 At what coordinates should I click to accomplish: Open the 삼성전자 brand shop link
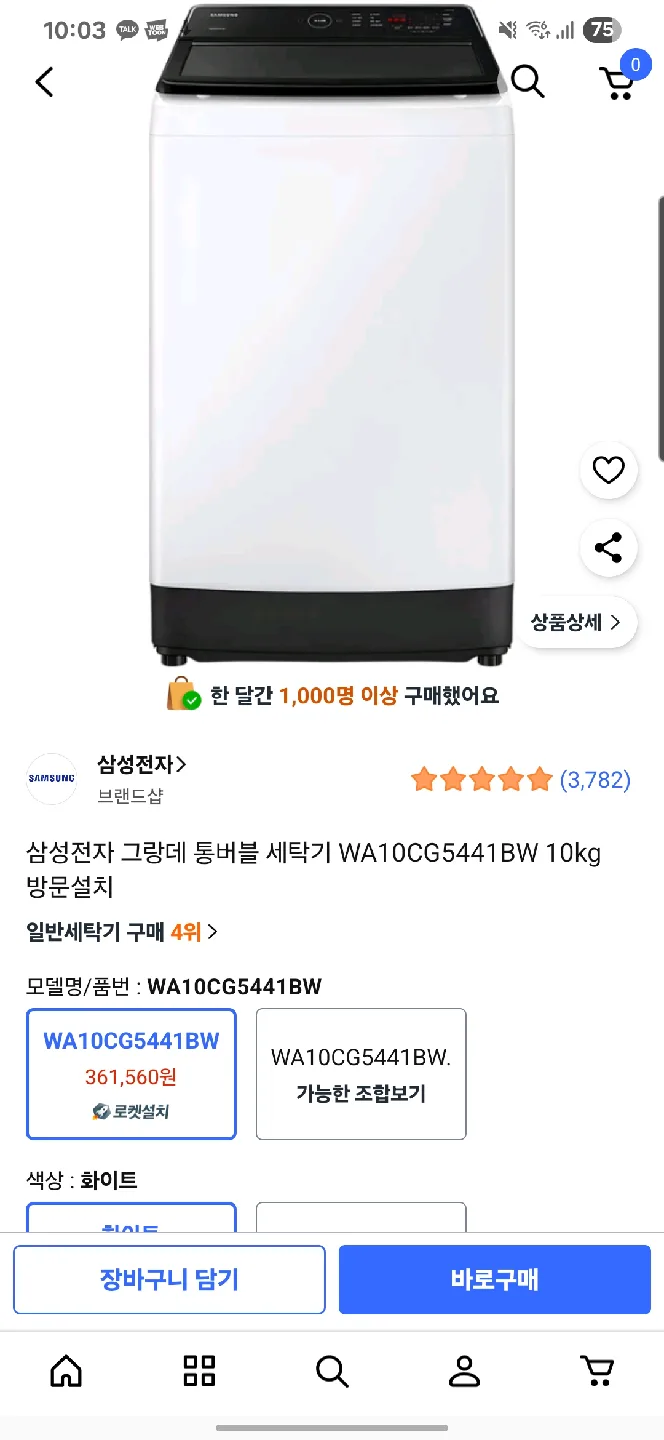tap(141, 765)
